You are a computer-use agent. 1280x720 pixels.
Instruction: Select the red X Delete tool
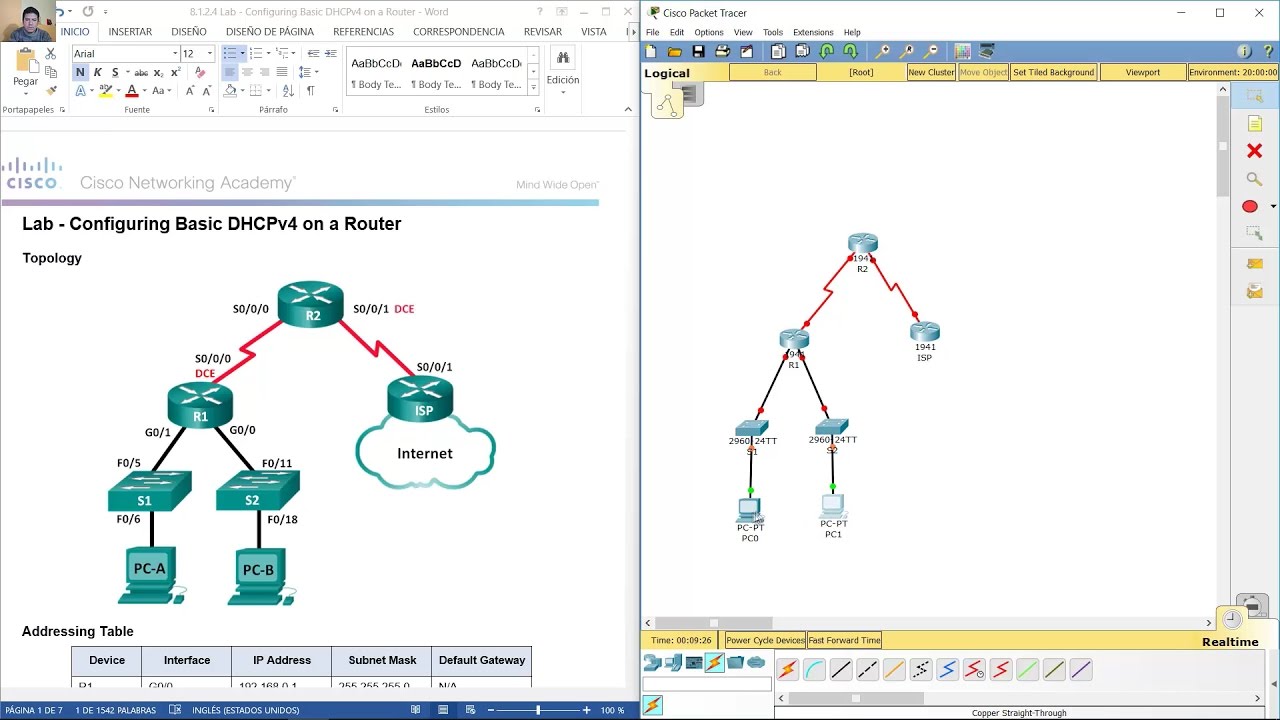1254,151
